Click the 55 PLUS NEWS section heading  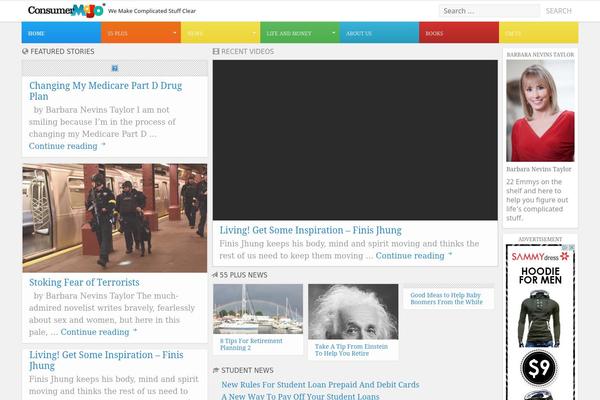pyautogui.click(x=243, y=275)
